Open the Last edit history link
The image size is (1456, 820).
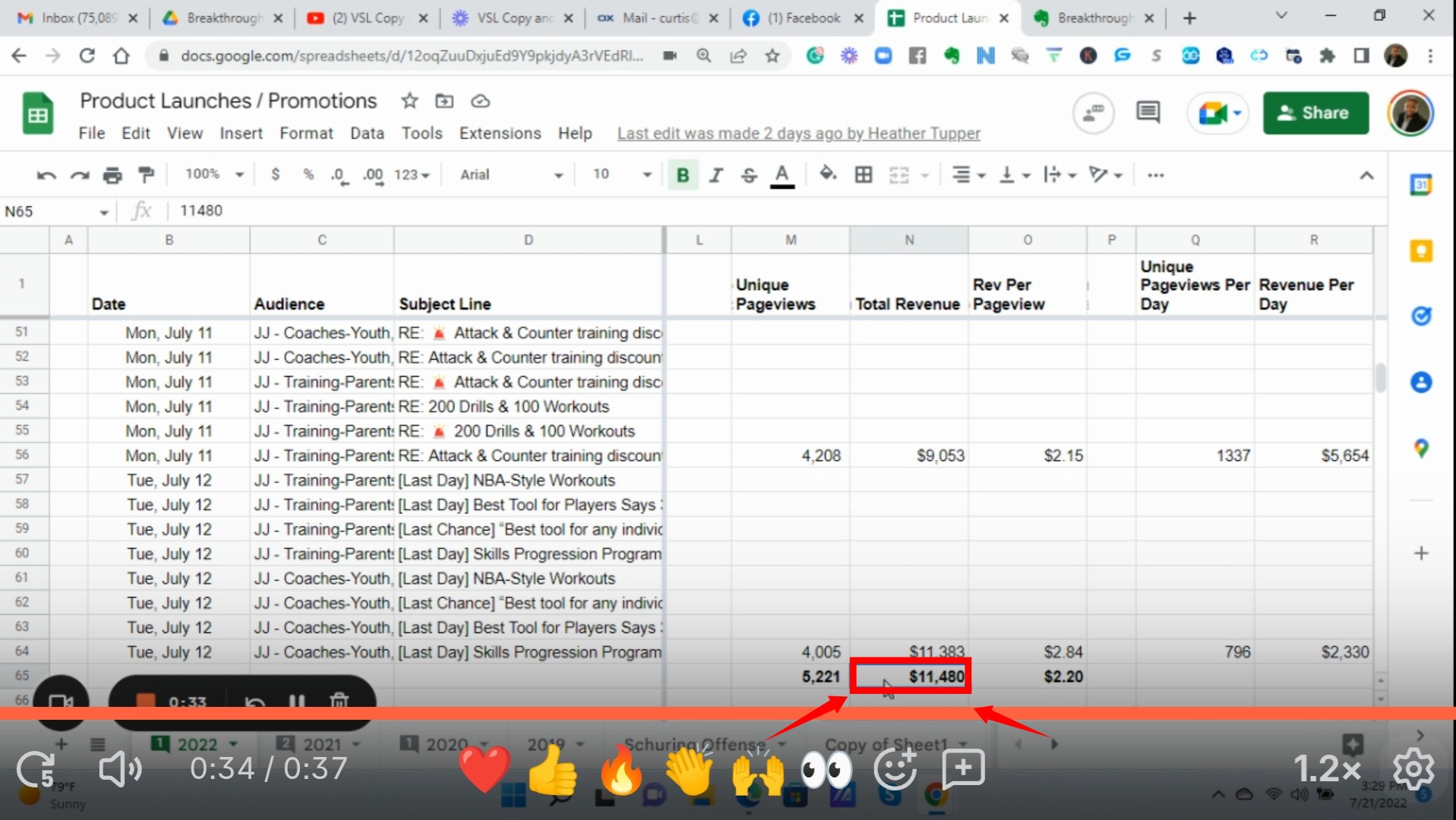pos(798,134)
